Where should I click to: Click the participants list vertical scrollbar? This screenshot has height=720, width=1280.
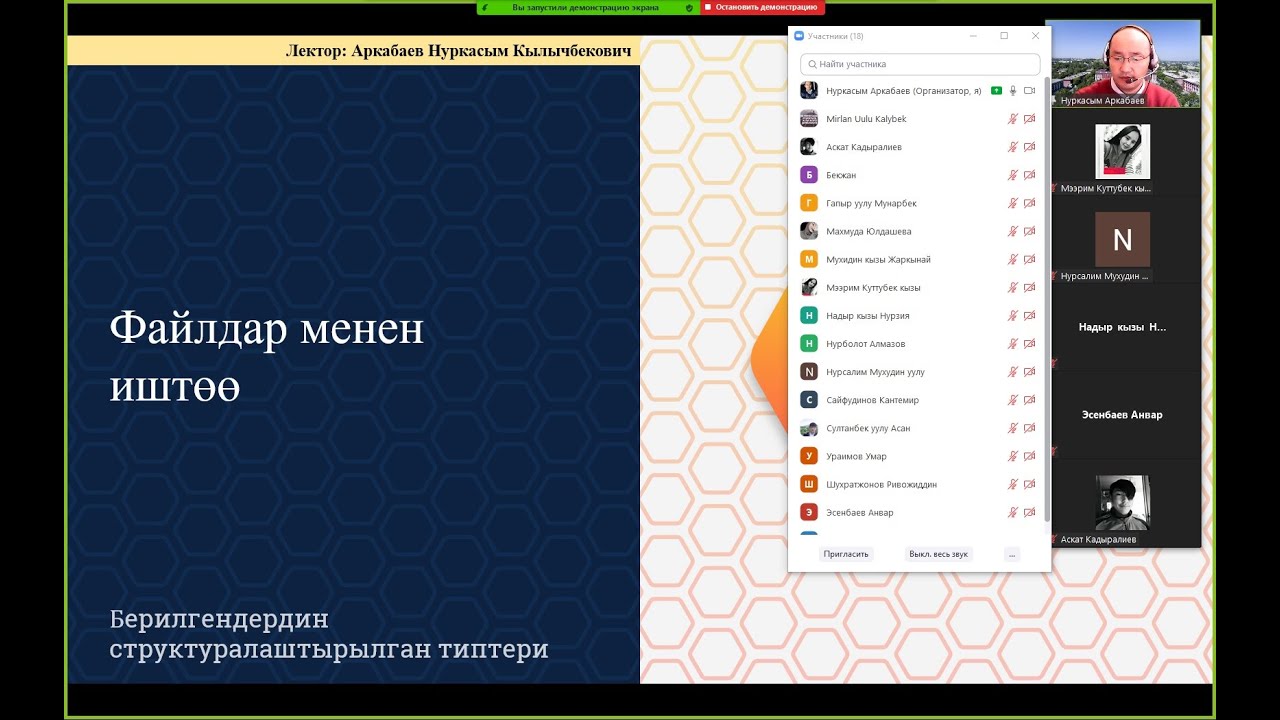pyautogui.click(x=1047, y=300)
